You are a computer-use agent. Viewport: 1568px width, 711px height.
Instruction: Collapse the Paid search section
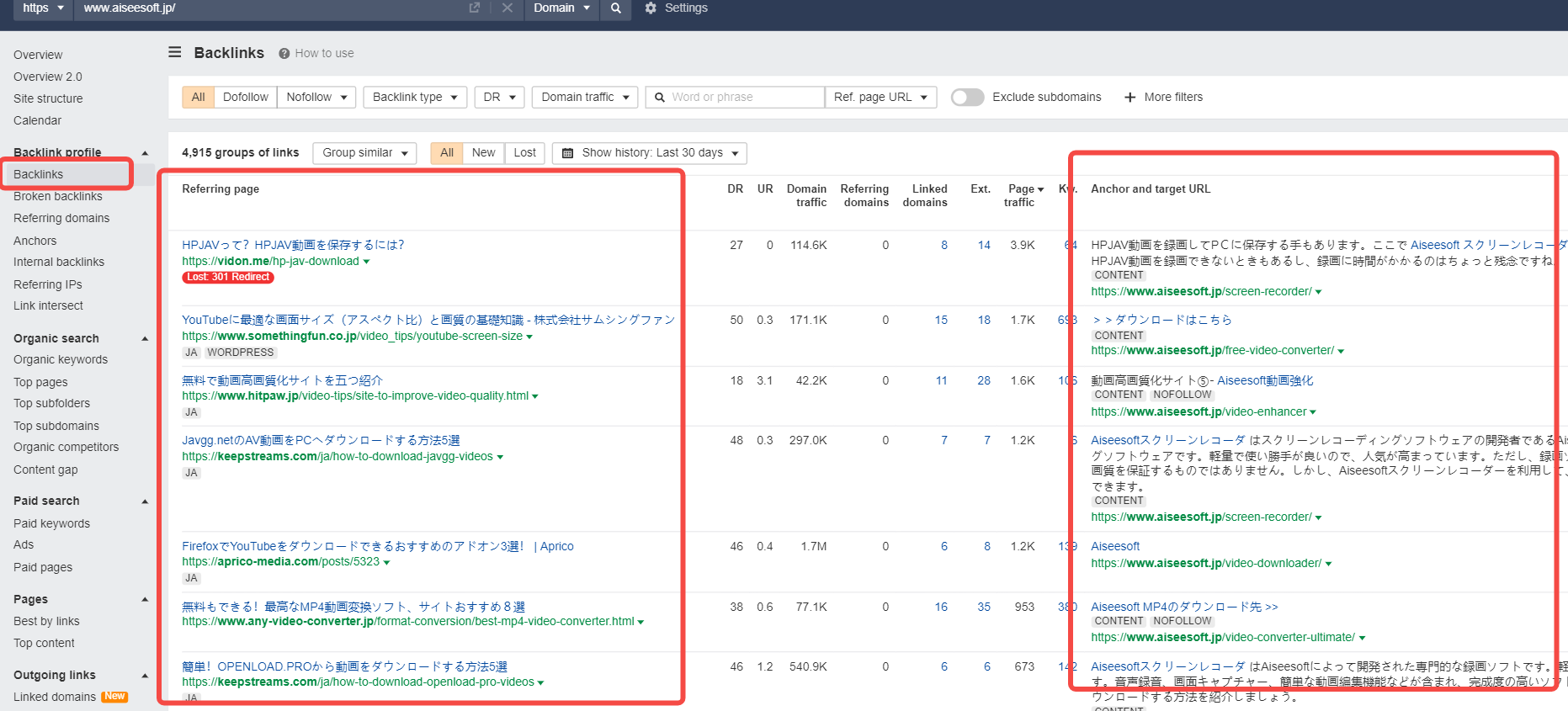point(145,501)
